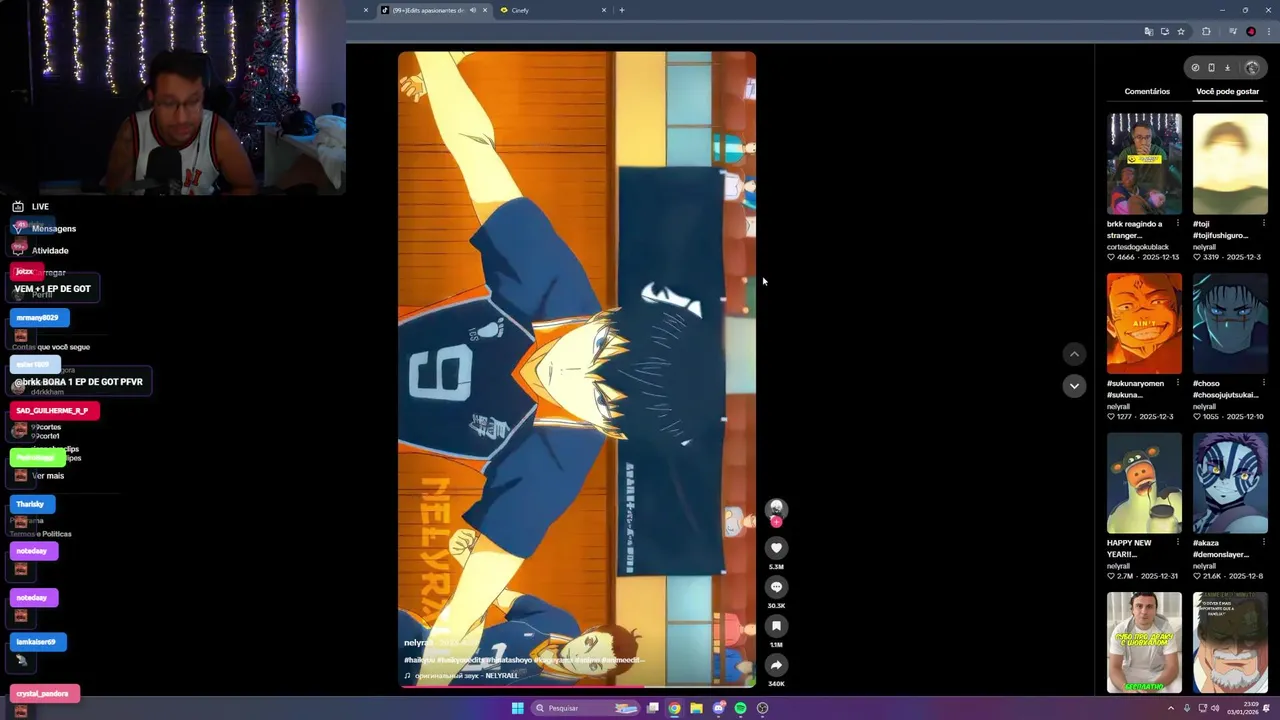The width and height of the screenshot is (1280, 720).
Task: Open comments via the speech bubble icon
Action: click(776, 587)
